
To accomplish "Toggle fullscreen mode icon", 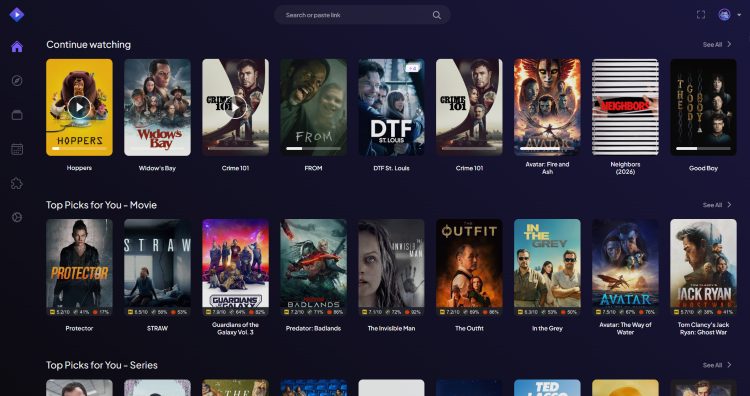I will coord(701,15).
